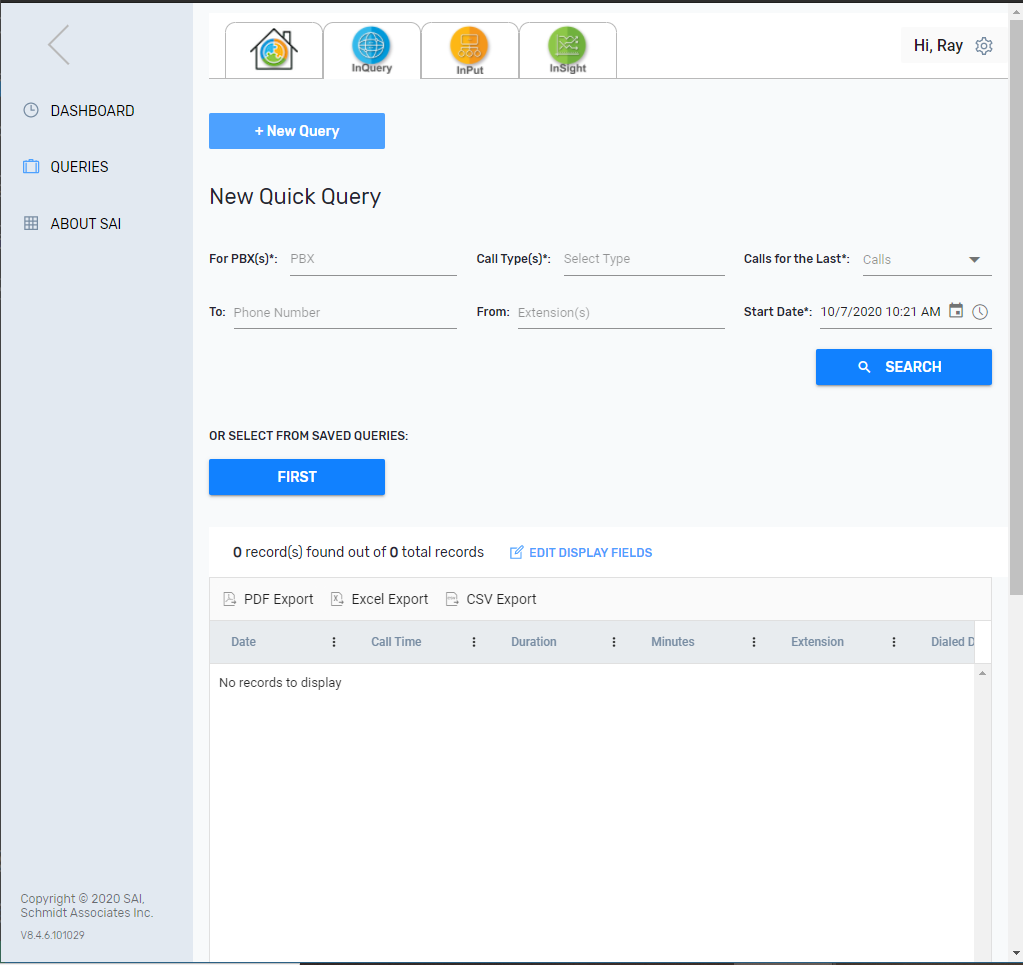Click the SEARCH button

click(x=904, y=367)
